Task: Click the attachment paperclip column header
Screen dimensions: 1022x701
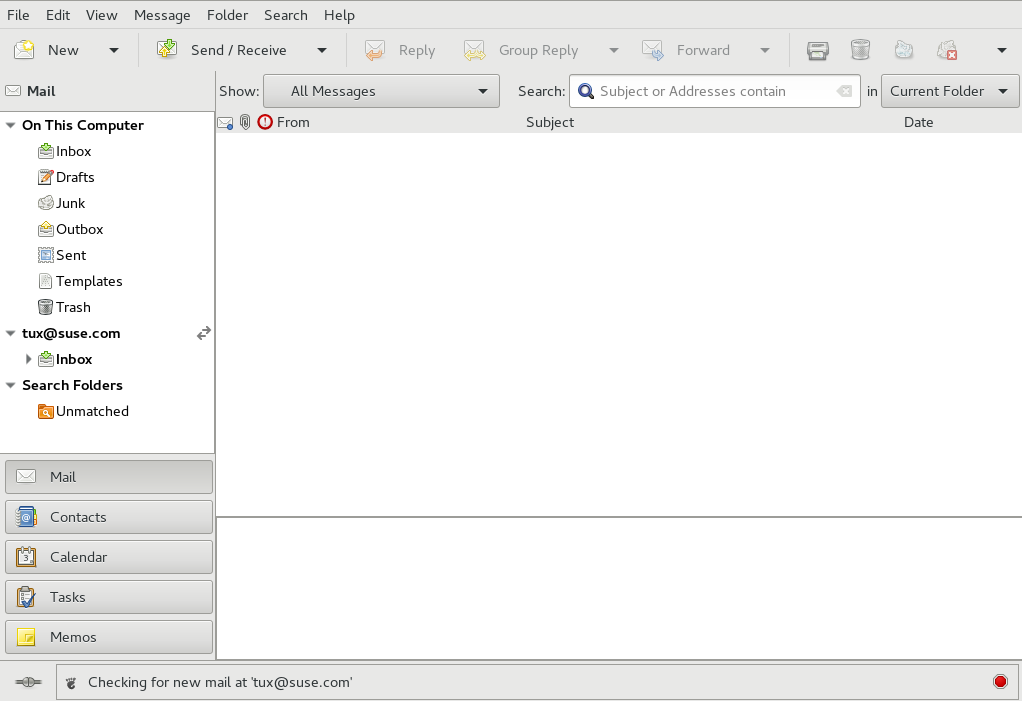Action: point(245,122)
